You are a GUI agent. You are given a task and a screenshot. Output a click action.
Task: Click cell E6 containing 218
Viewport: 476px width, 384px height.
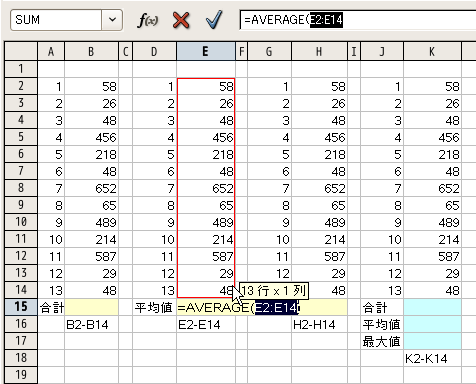pyautogui.click(x=206, y=154)
